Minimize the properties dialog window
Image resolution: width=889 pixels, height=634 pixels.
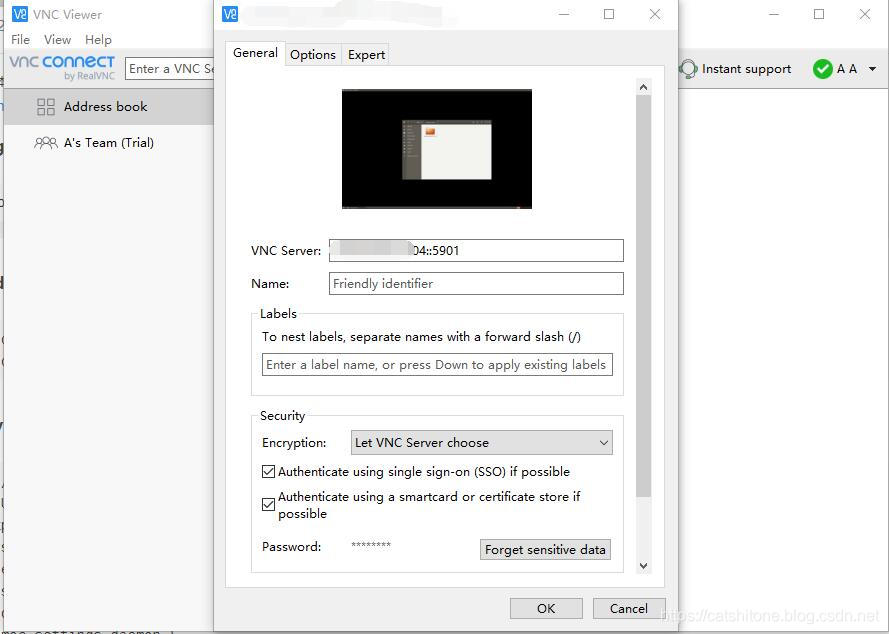click(x=564, y=14)
